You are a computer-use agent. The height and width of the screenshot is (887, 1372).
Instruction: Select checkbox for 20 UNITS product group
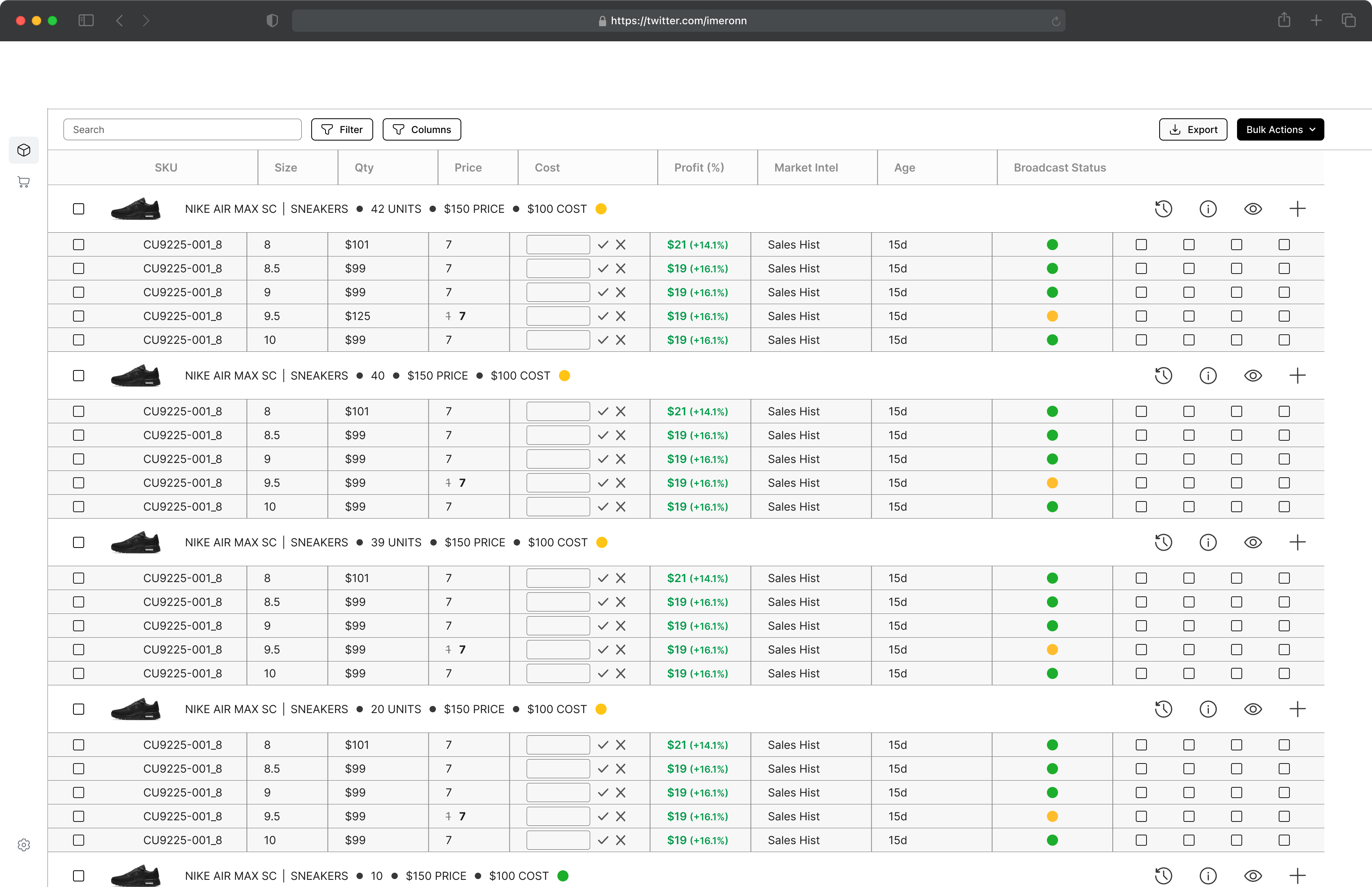(78, 708)
